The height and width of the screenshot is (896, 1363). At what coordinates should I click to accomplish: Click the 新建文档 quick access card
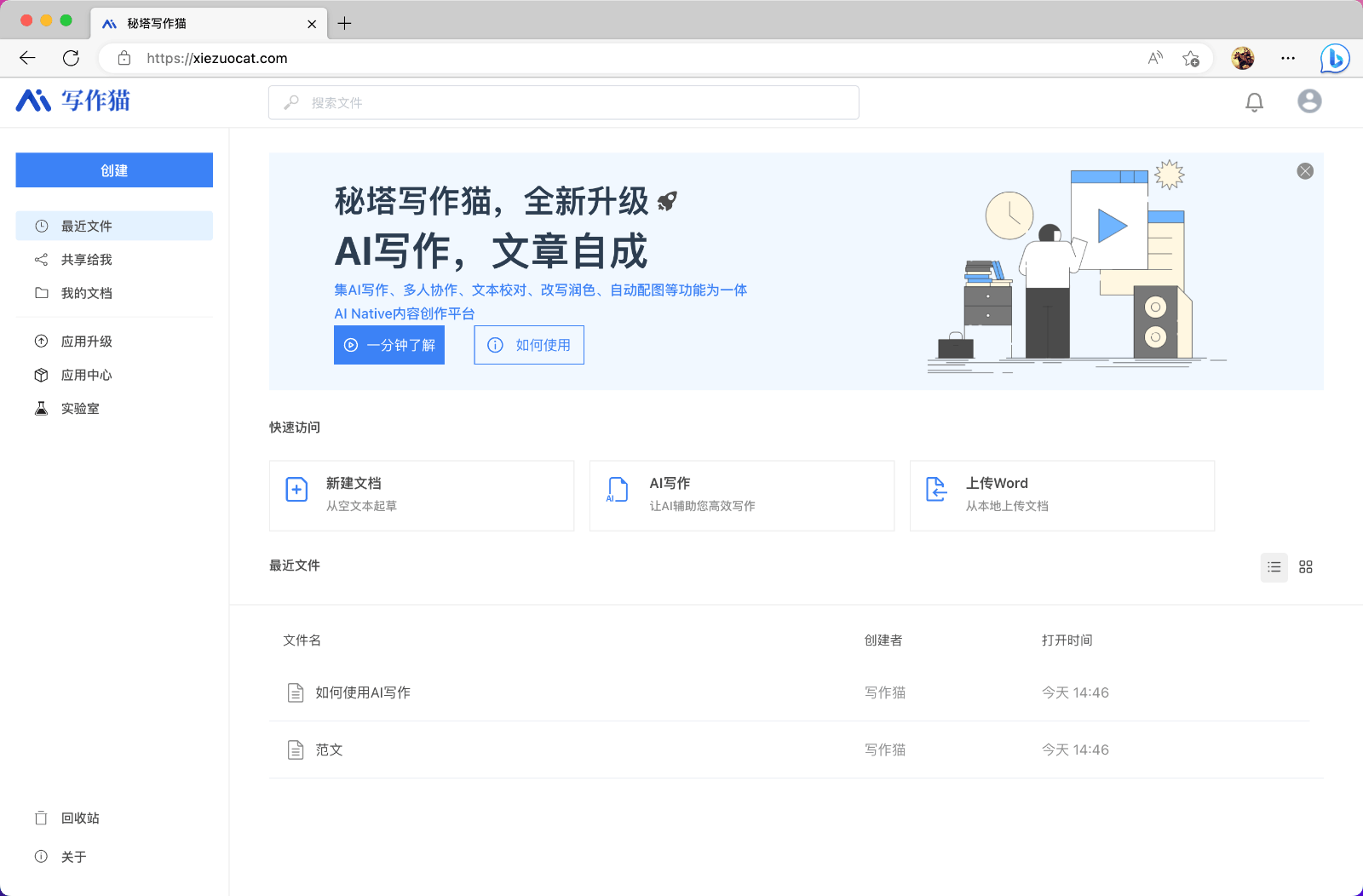click(422, 496)
